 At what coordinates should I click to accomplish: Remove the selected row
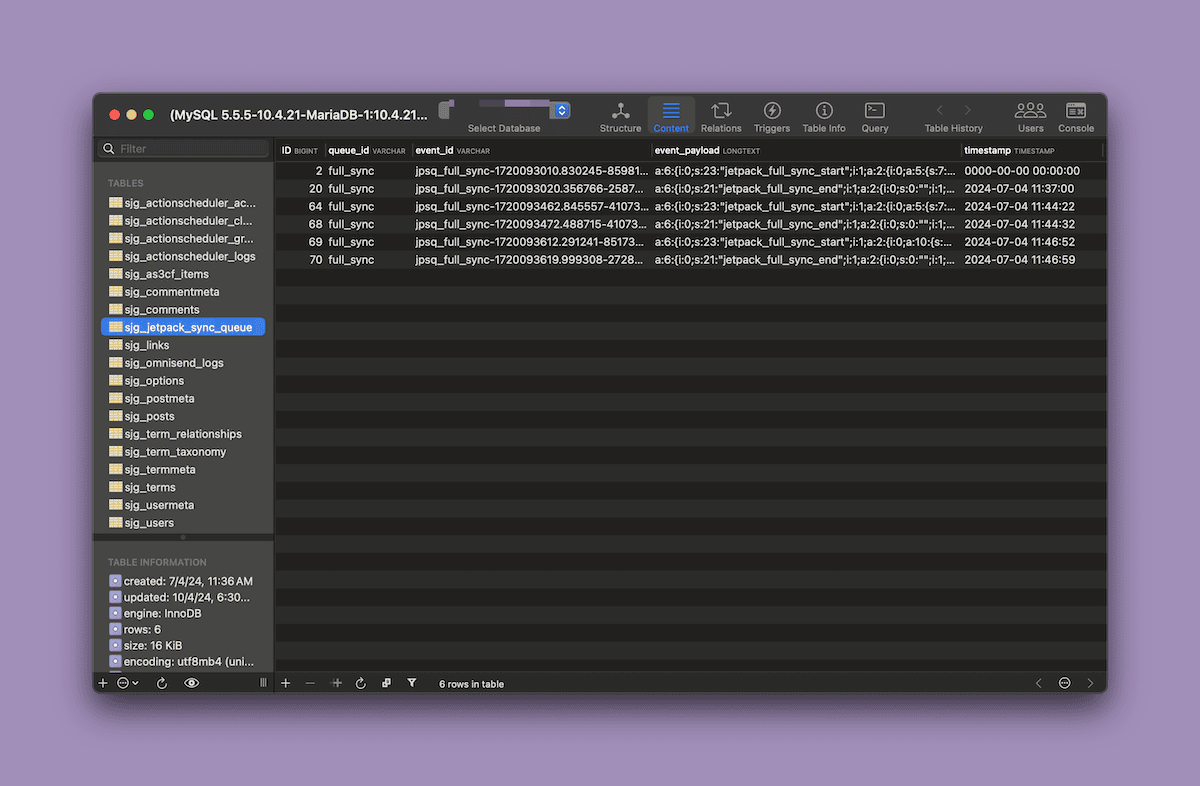(310, 683)
